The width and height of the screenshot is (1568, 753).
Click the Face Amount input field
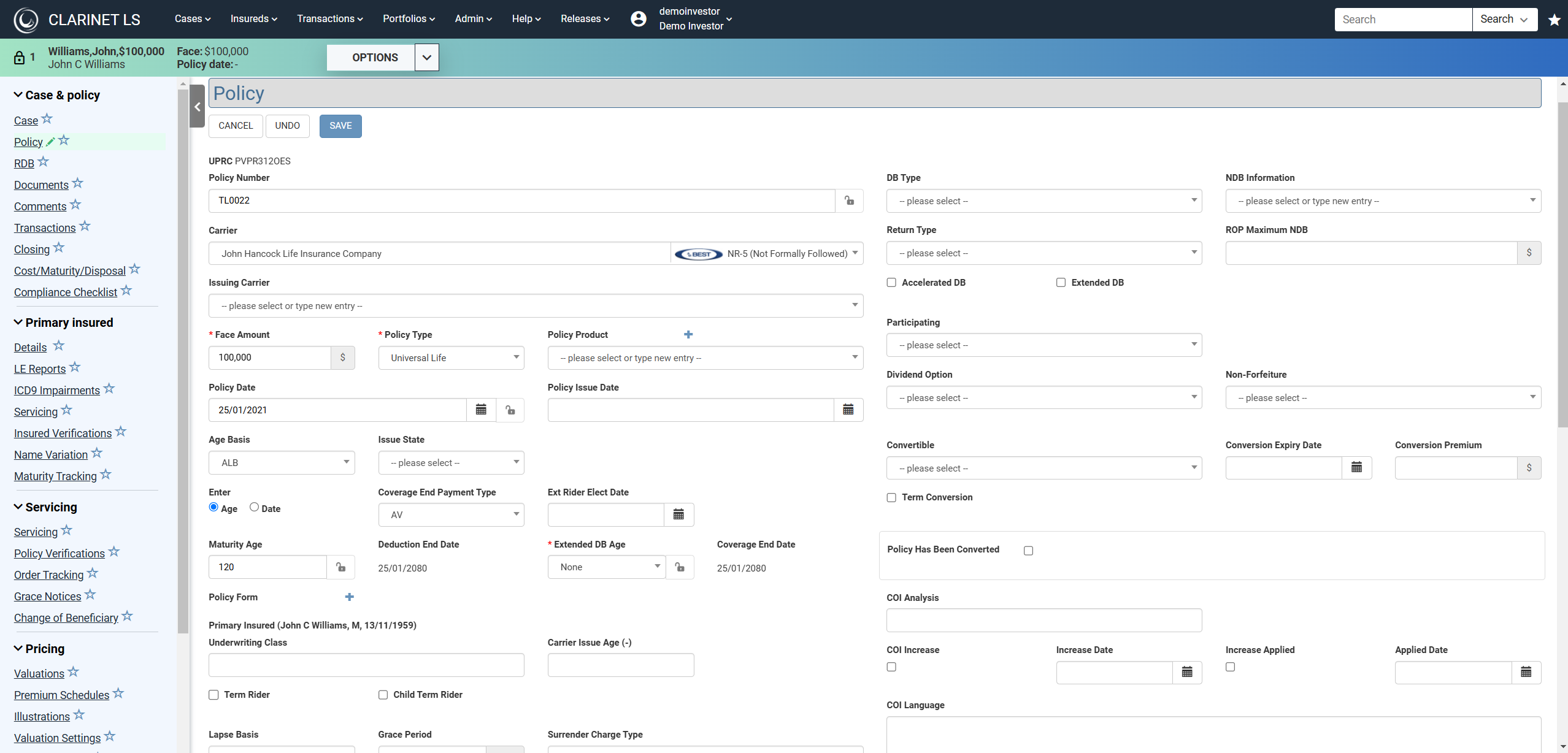coord(270,357)
